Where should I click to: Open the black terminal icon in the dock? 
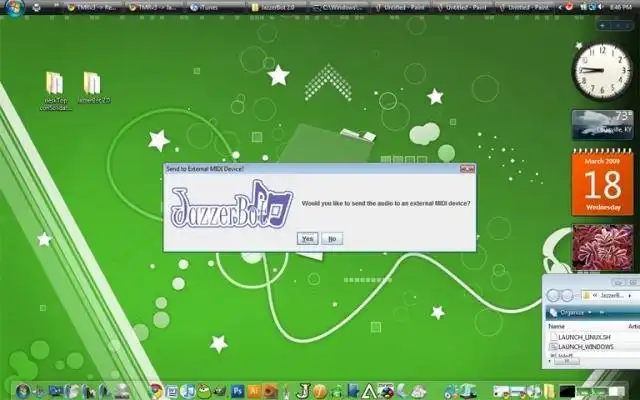(567, 391)
